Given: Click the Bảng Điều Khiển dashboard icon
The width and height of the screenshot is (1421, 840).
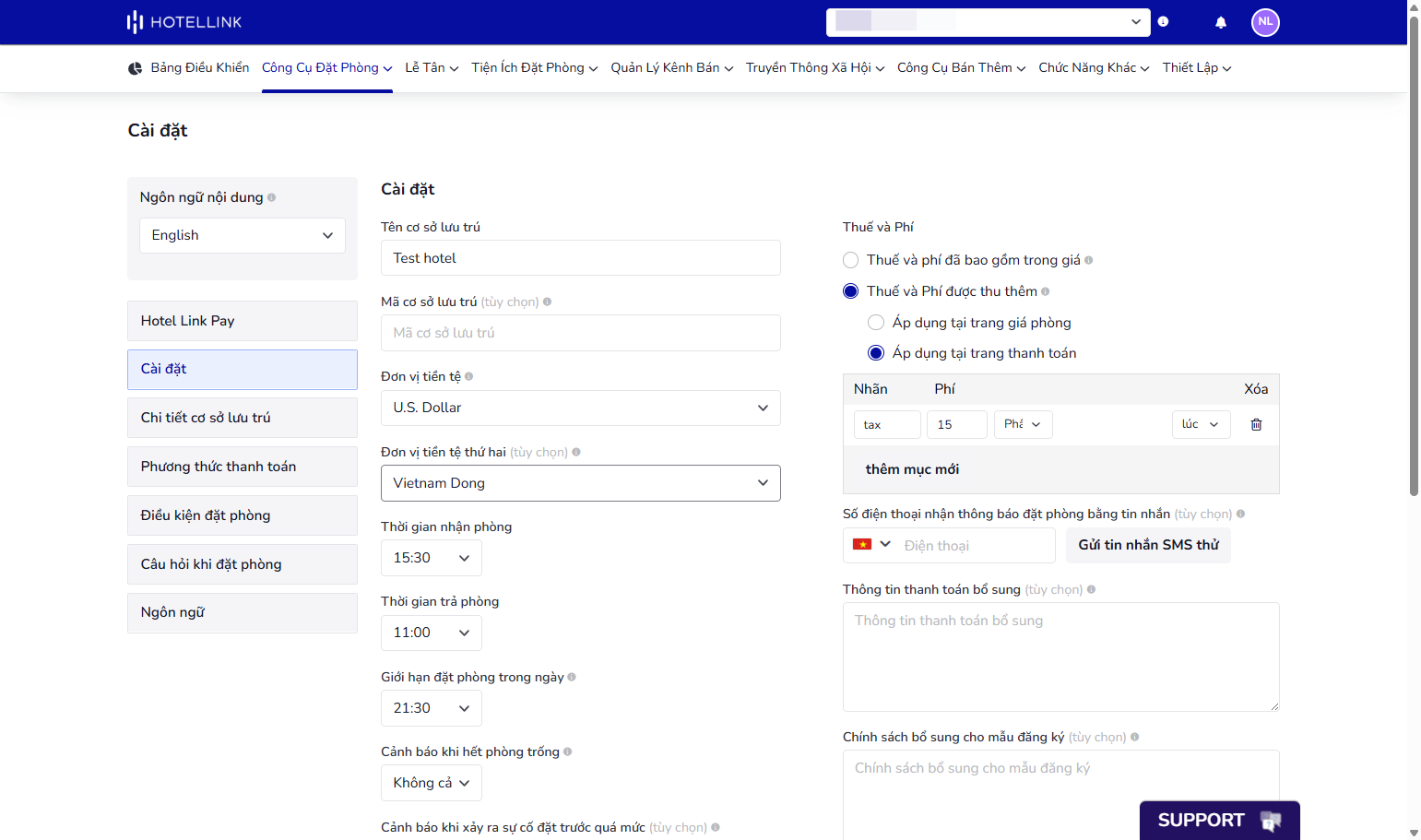Looking at the screenshot, I should point(135,68).
